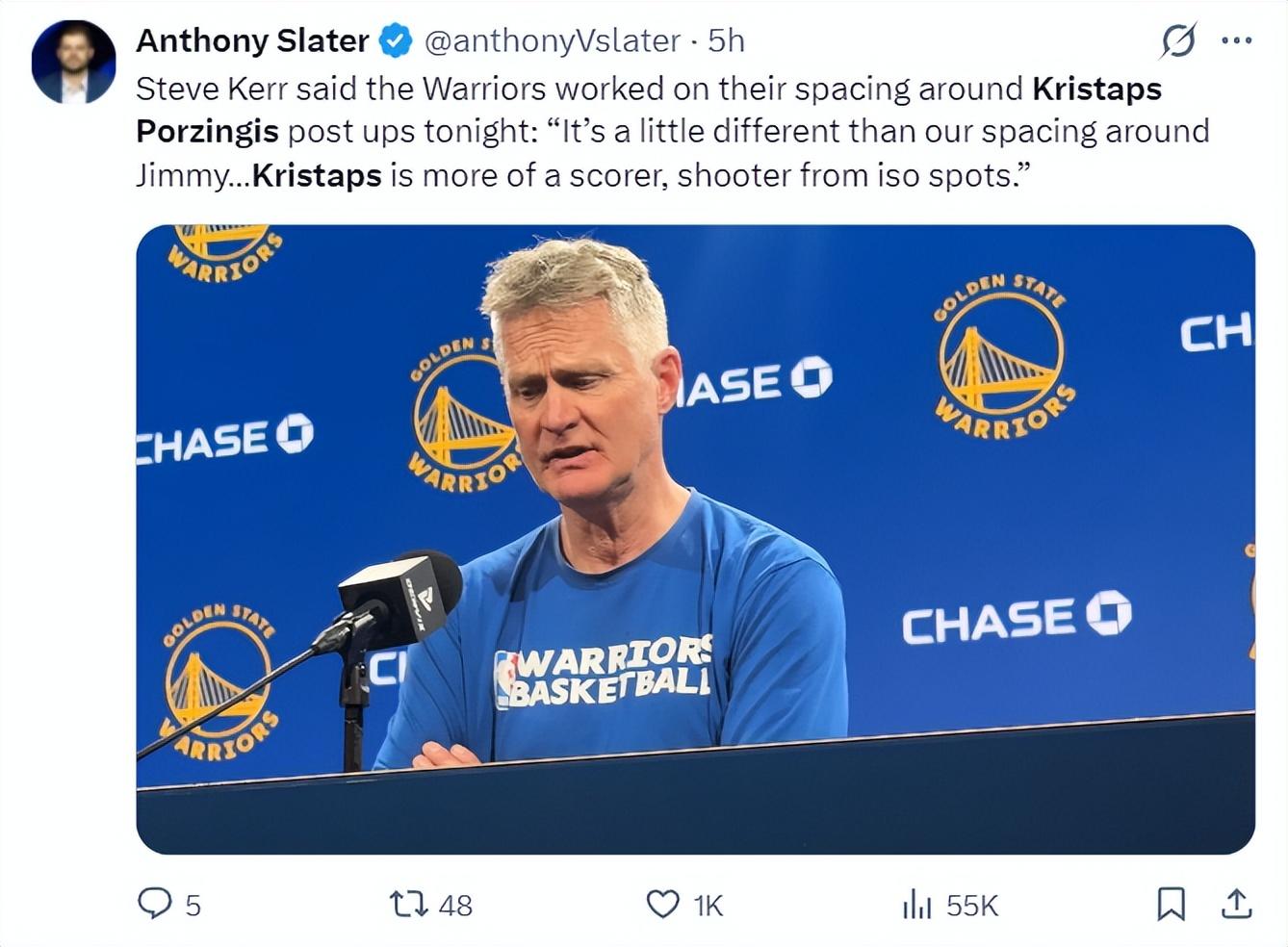The width and height of the screenshot is (1288, 947).
Task: Click the blue verified checkmark badge
Action: [395, 40]
